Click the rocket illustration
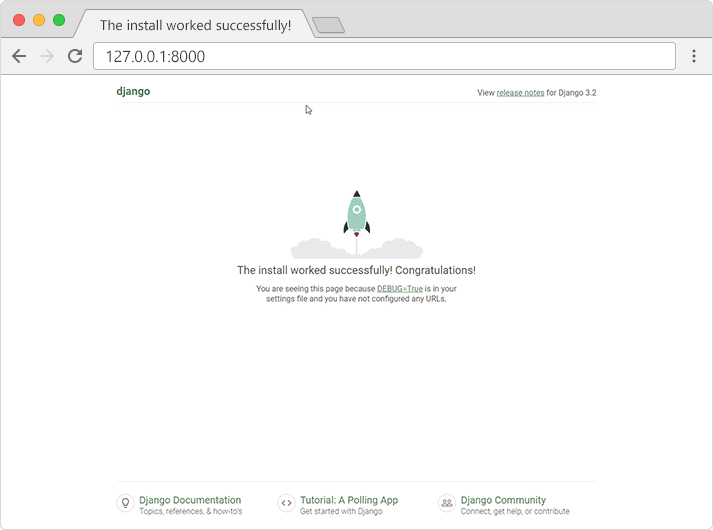 pos(356,214)
